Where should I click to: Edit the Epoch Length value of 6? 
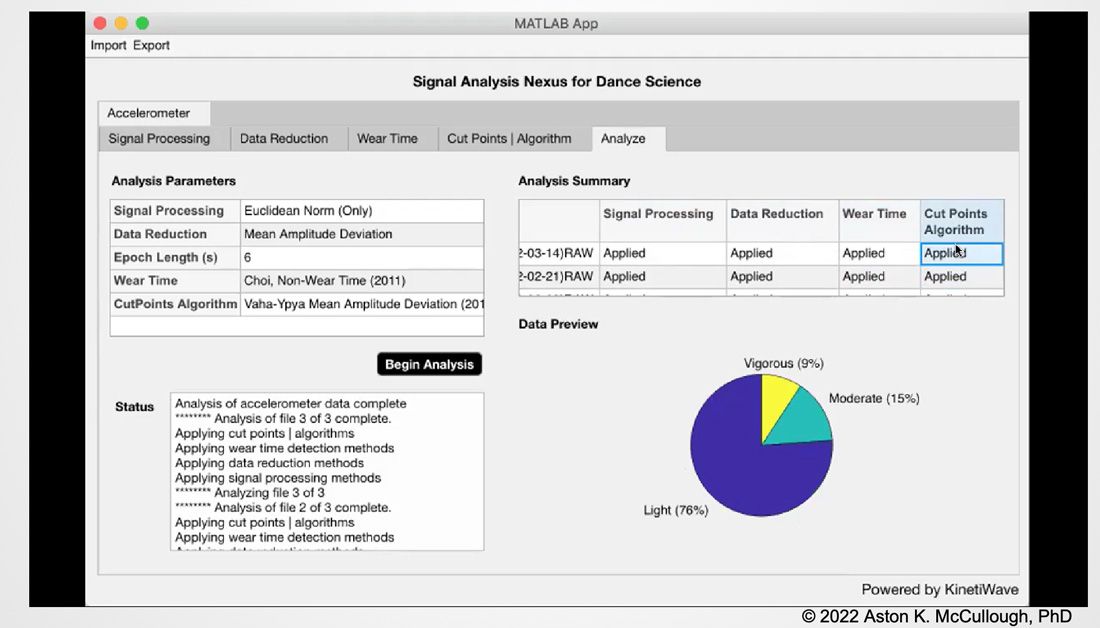click(362, 257)
